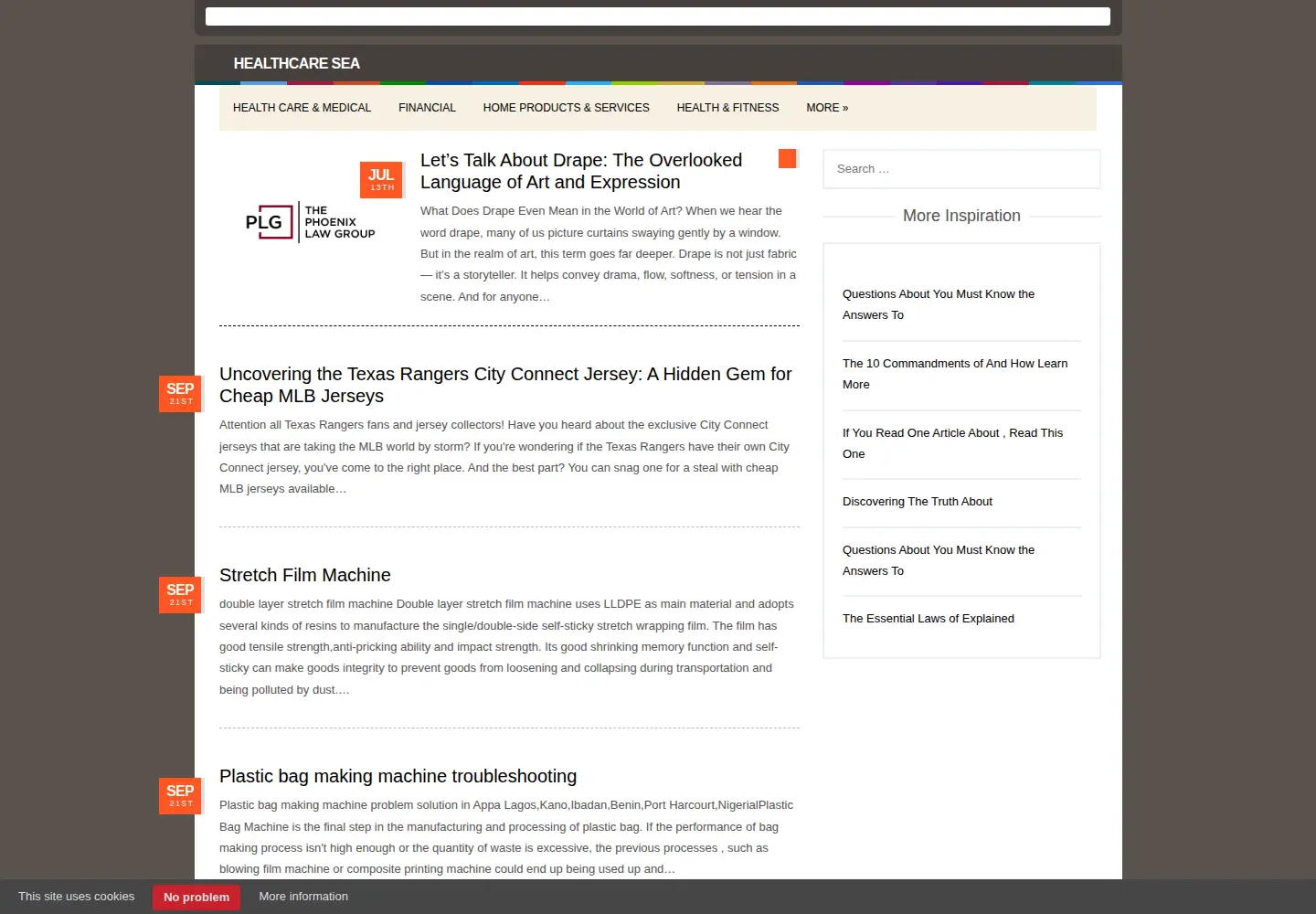Select Home Products & Services menu
The height and width of the screenshot is (914, 1316).
click(x=567, y=108)
